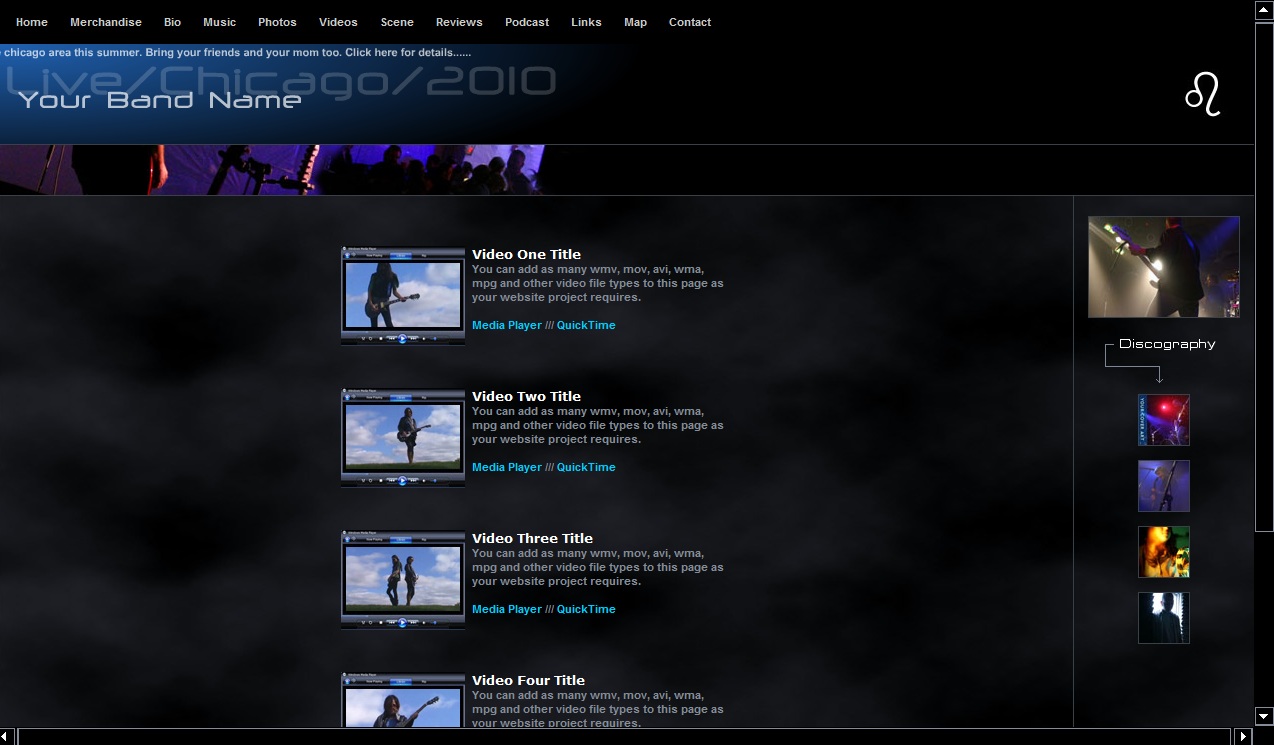Viewport: 1274px width, 745px height.
Task: Click the stage crowd banner image
Action: (272, 170)
